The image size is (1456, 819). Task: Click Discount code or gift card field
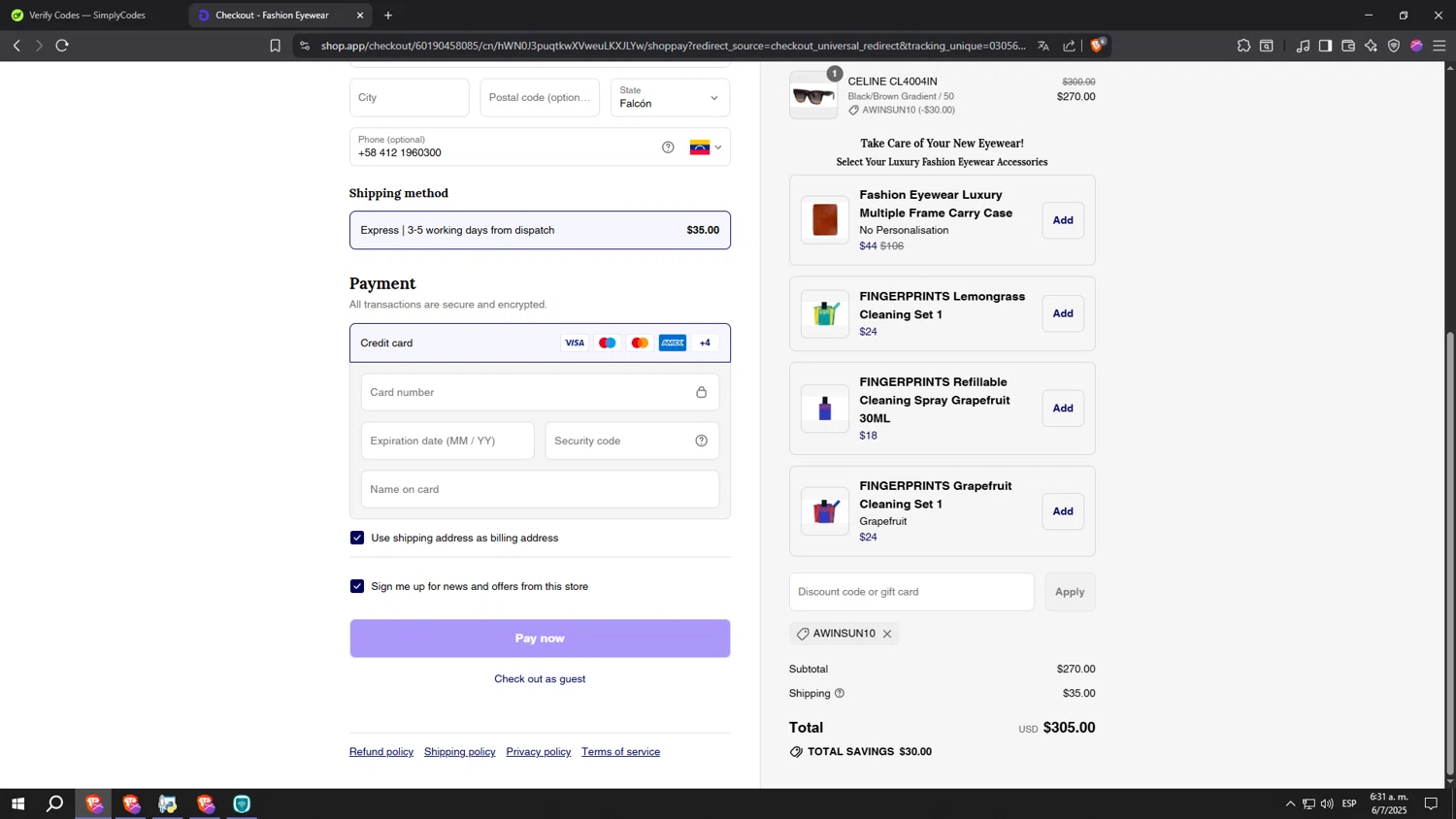911,592
